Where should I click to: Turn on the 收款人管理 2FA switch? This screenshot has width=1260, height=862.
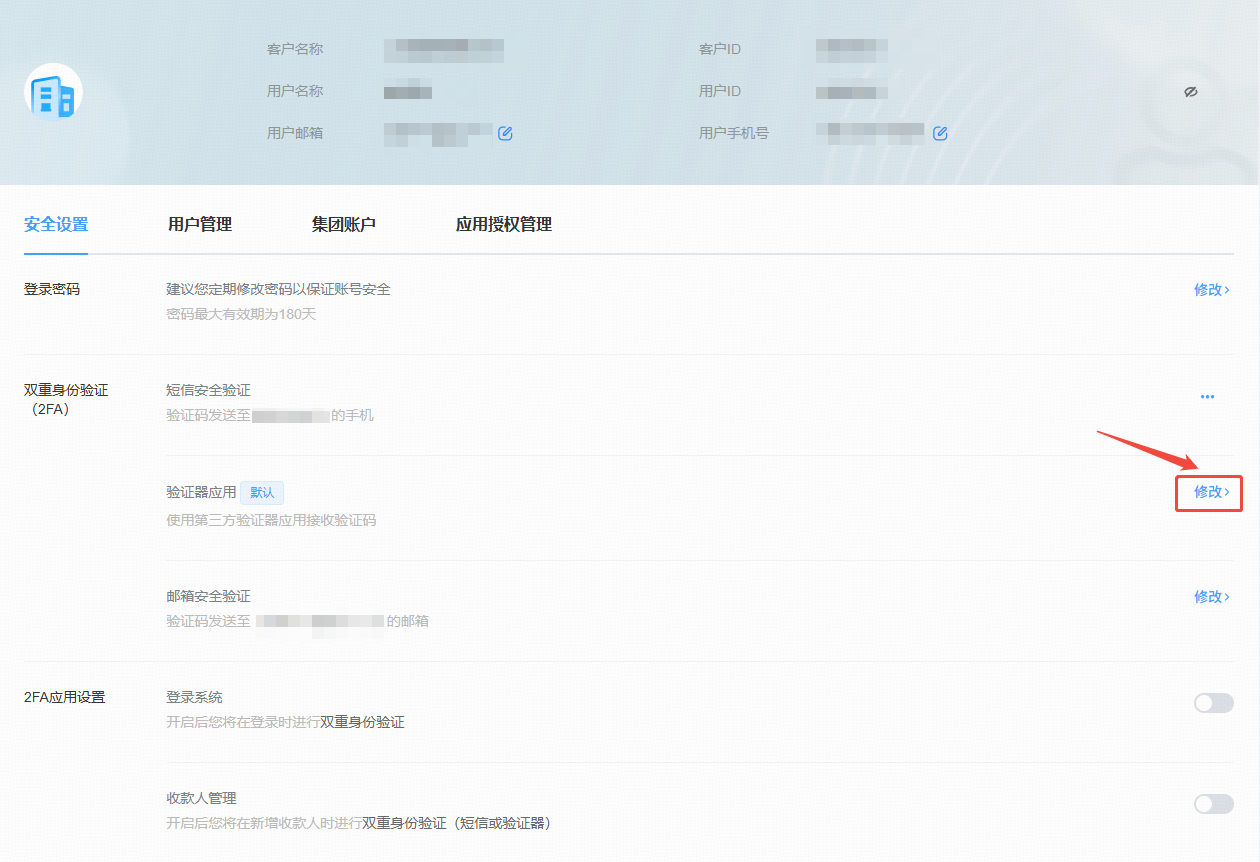coord(1213,804)
